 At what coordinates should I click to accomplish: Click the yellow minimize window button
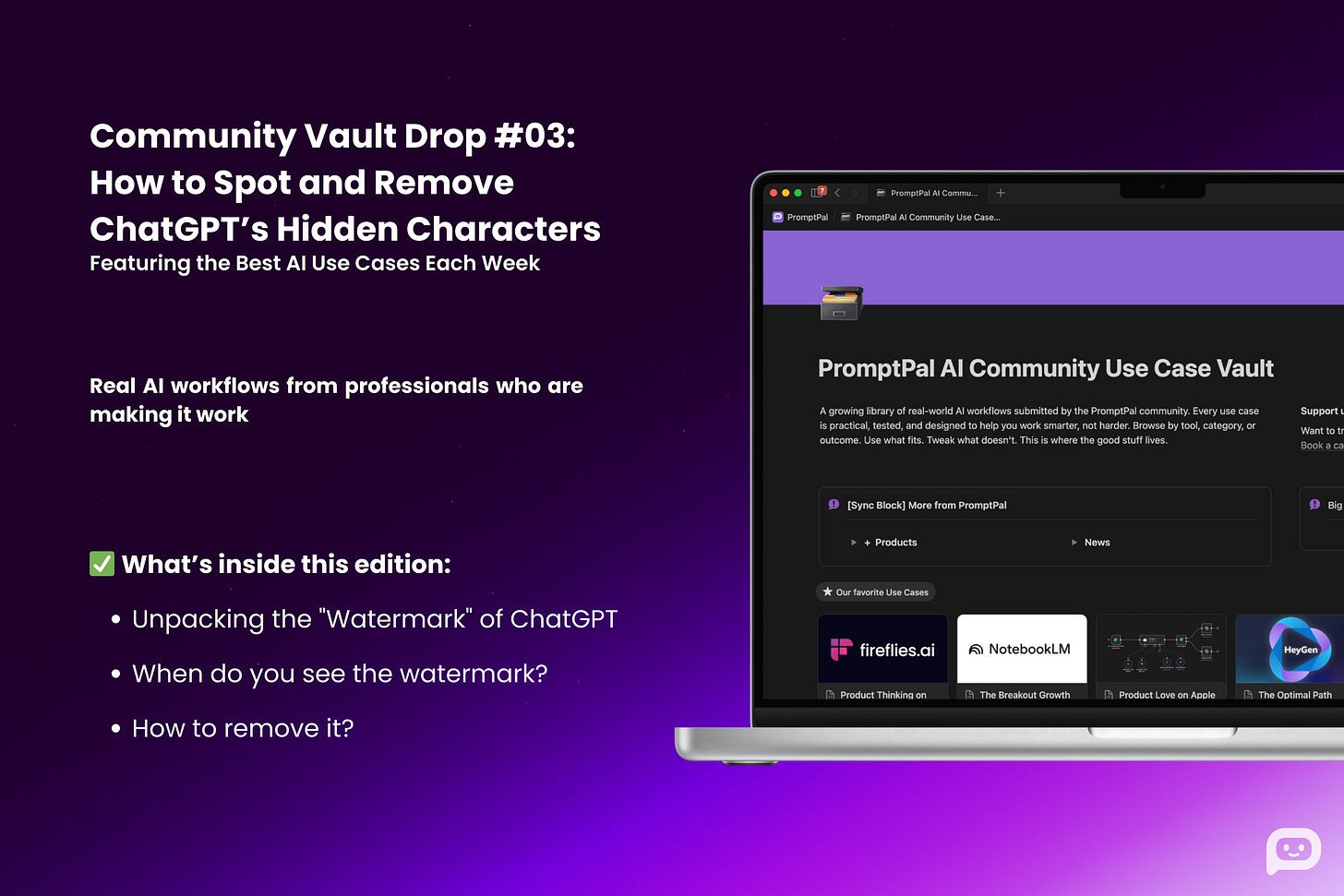point(786,193)
